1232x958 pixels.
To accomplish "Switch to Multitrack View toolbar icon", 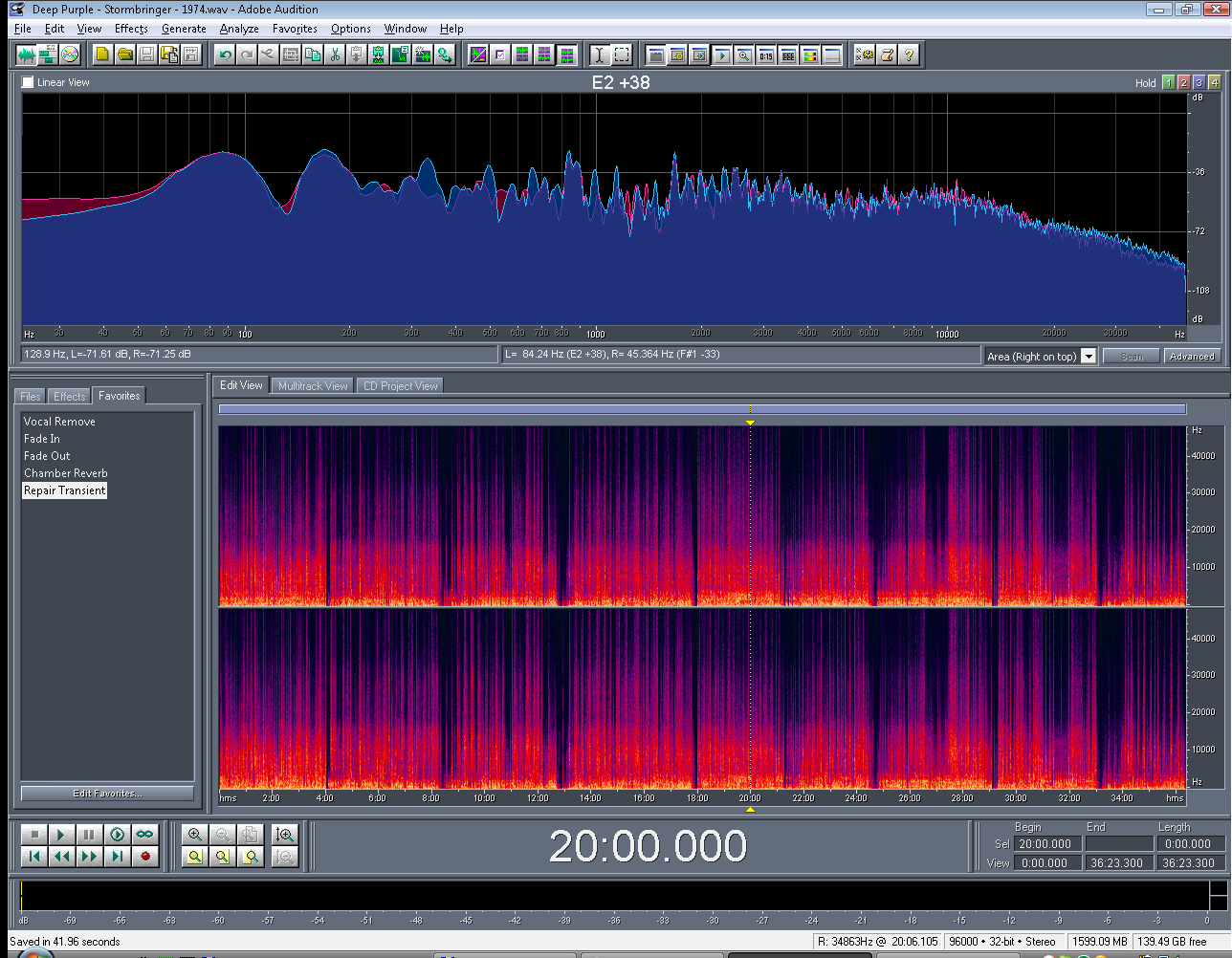I will [x=48, y=54].
